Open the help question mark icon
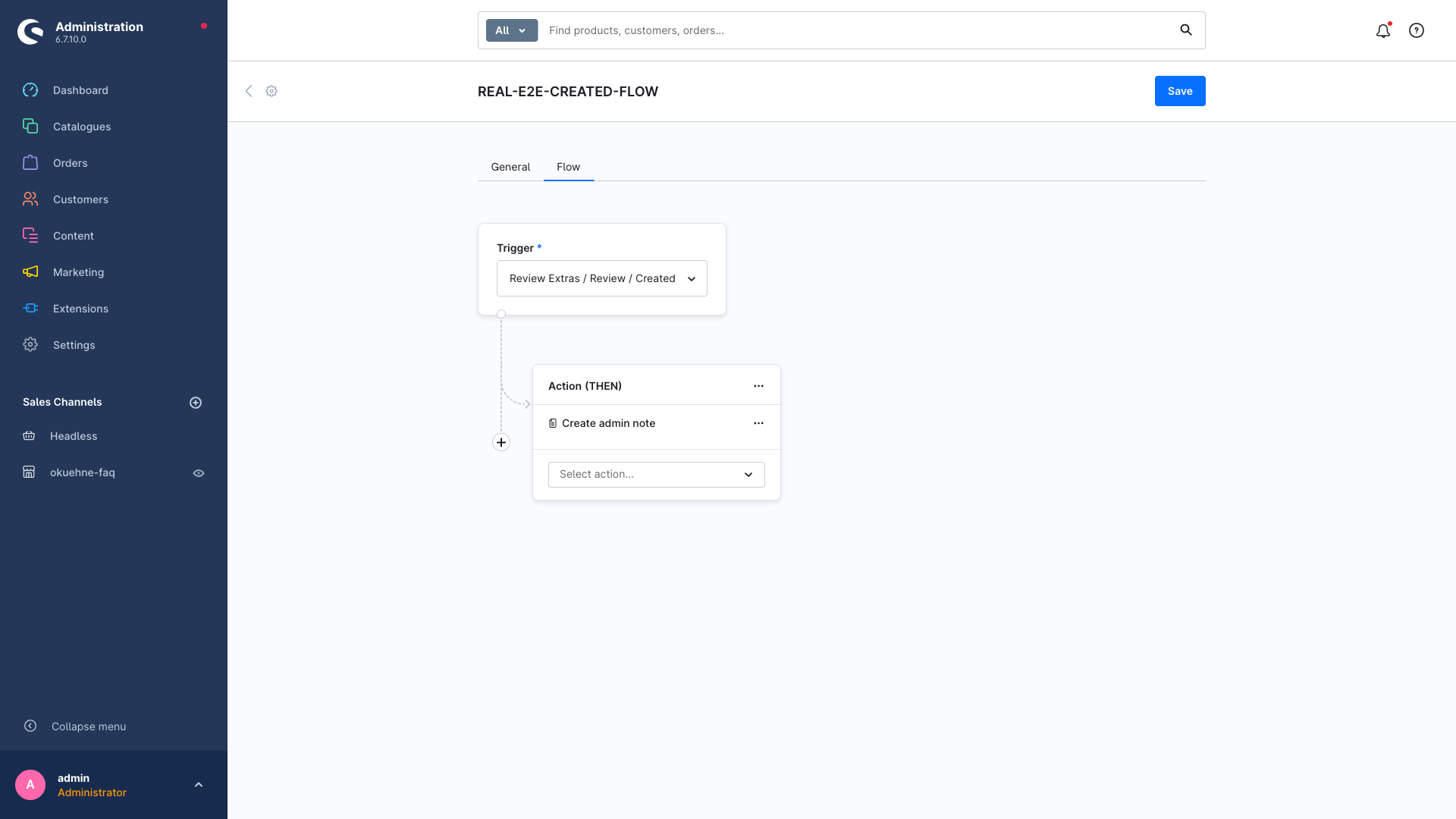The image size is (1456, 819). coord(1417,30)
